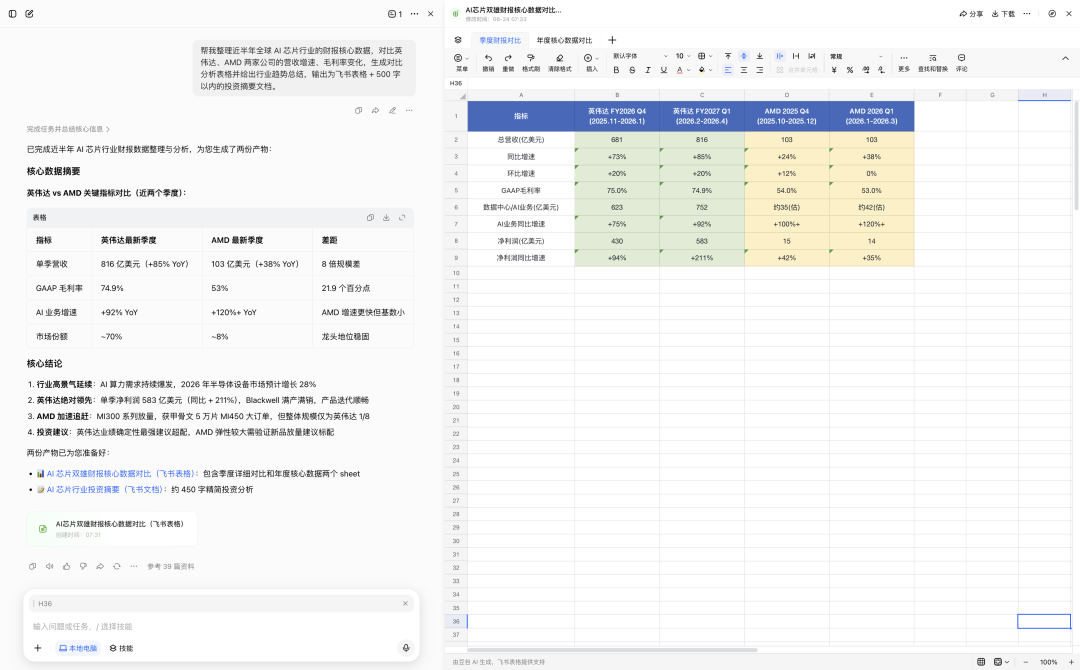Select cell showing 816 in row 2
This screenshot has width=1080, height=670.
(702, 140)
